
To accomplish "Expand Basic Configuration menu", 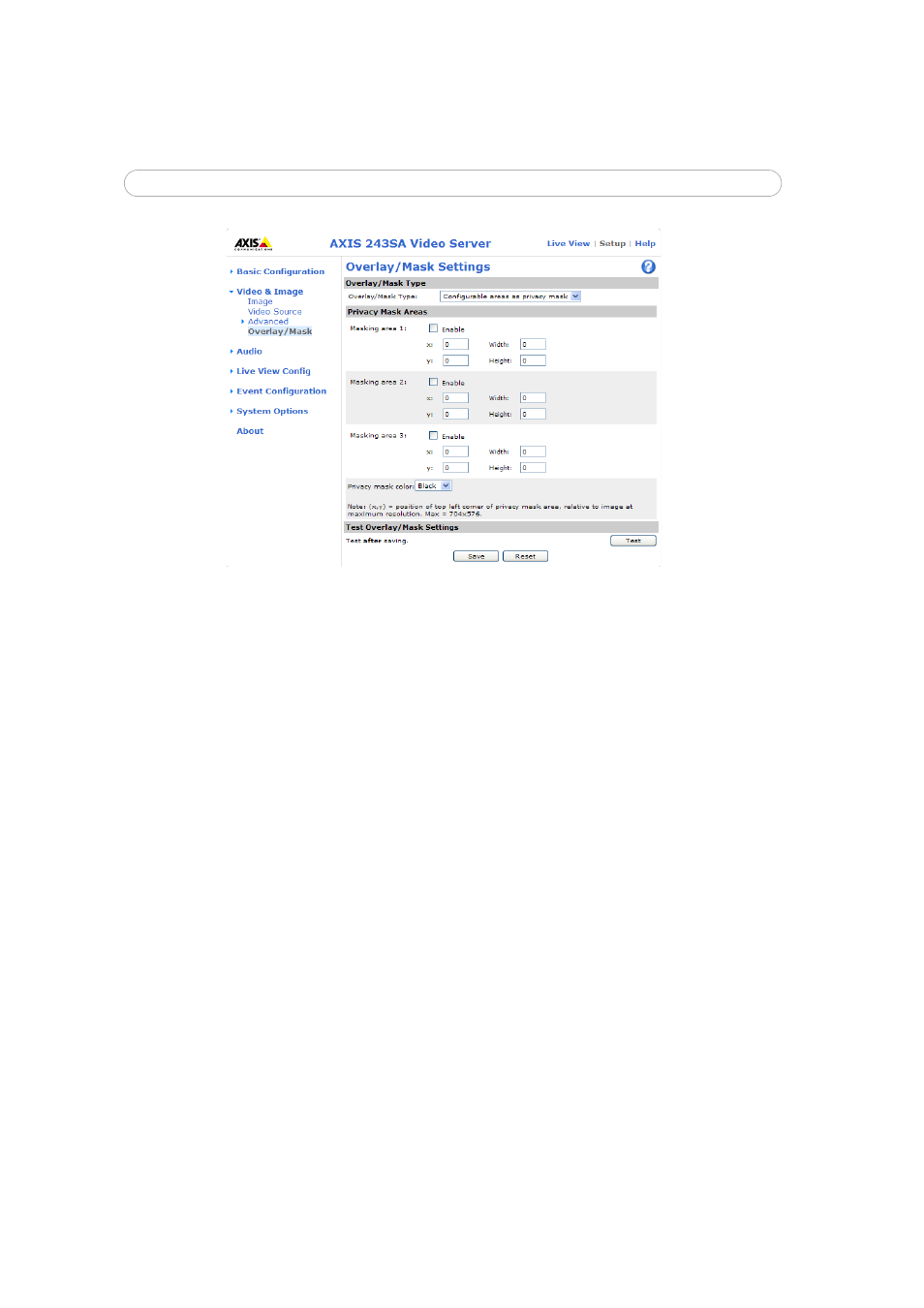I will (280, 272).
